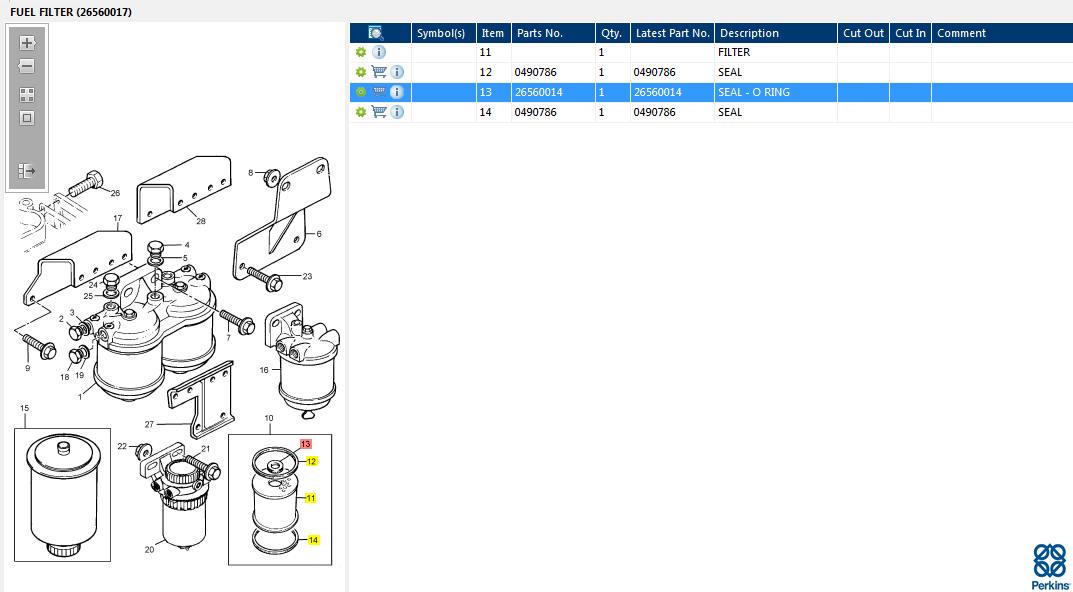The width and height of the screenshot is (1073, 592).
Task: Click callout number 9 bolt in diagram
Action: [27, 368]
